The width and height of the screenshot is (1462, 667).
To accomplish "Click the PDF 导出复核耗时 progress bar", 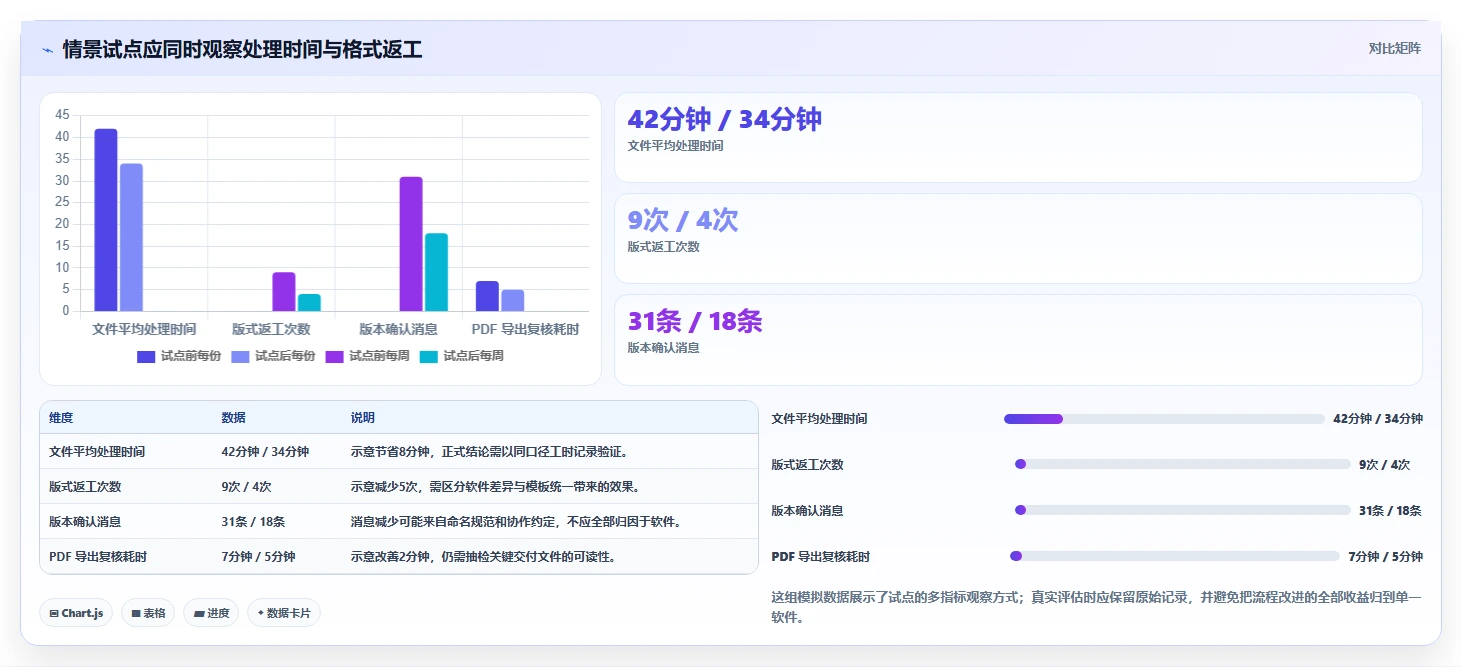I will (x=1175, y=556).
